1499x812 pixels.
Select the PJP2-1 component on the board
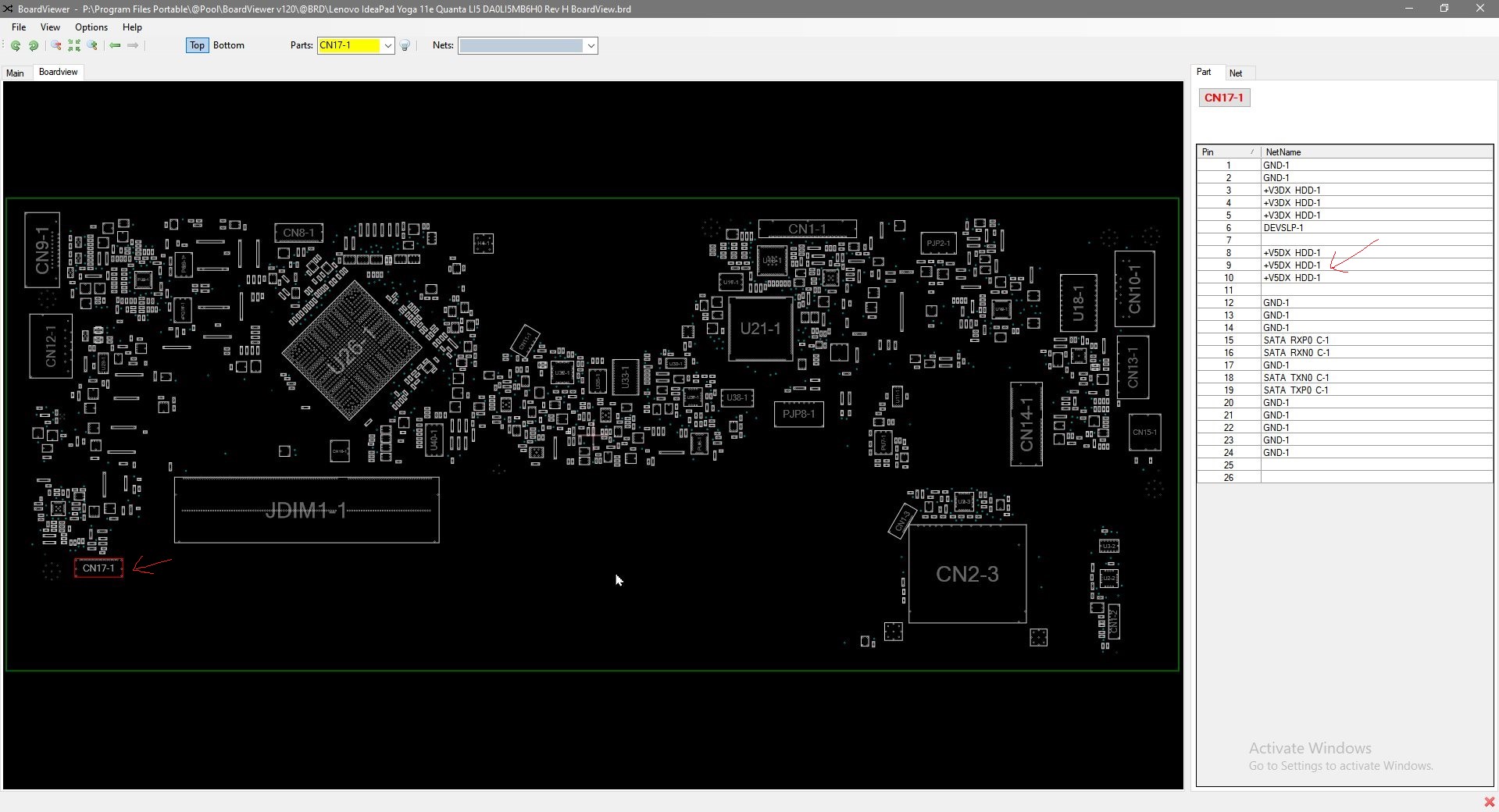tap(938, 243)
